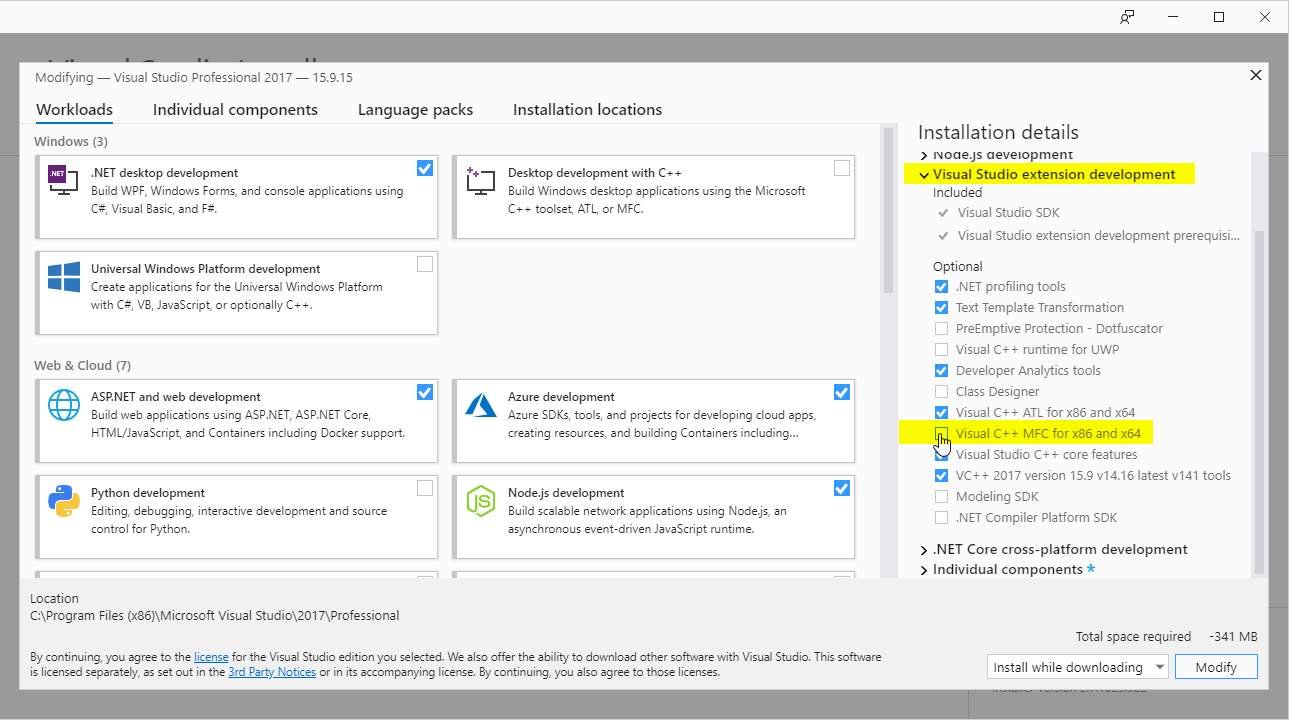Uncheck Text Template Transformation option

coord(941,308)
